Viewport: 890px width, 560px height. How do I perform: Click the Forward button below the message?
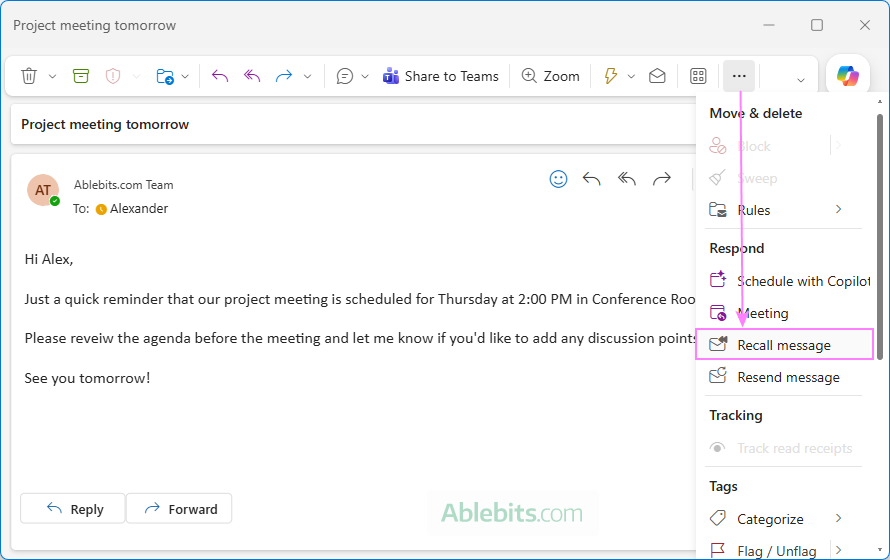point(179,509)
